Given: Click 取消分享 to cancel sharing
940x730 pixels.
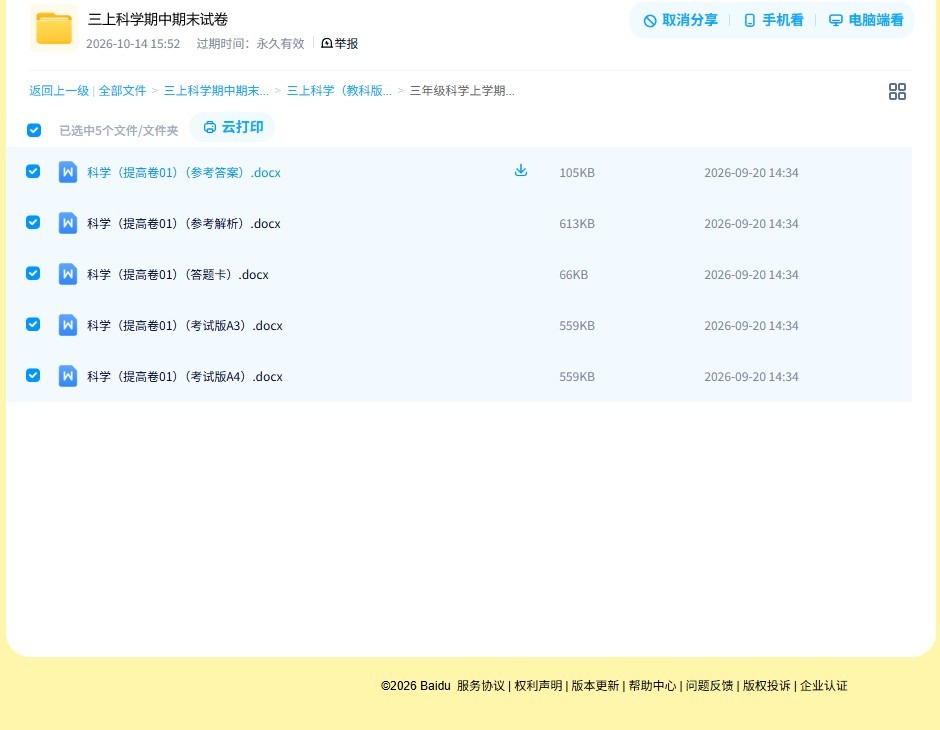Looking at the screenshot, I should point(680,20).
